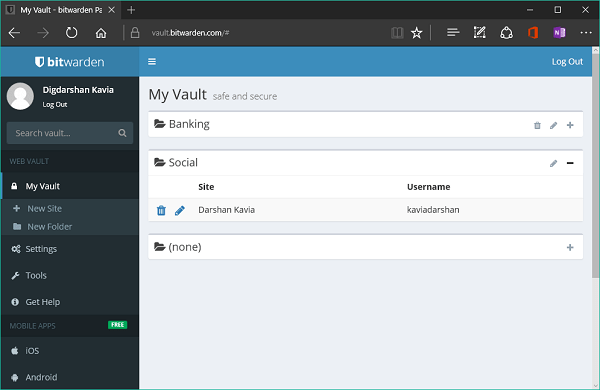Open the Office extension icon

pos(533,33)
